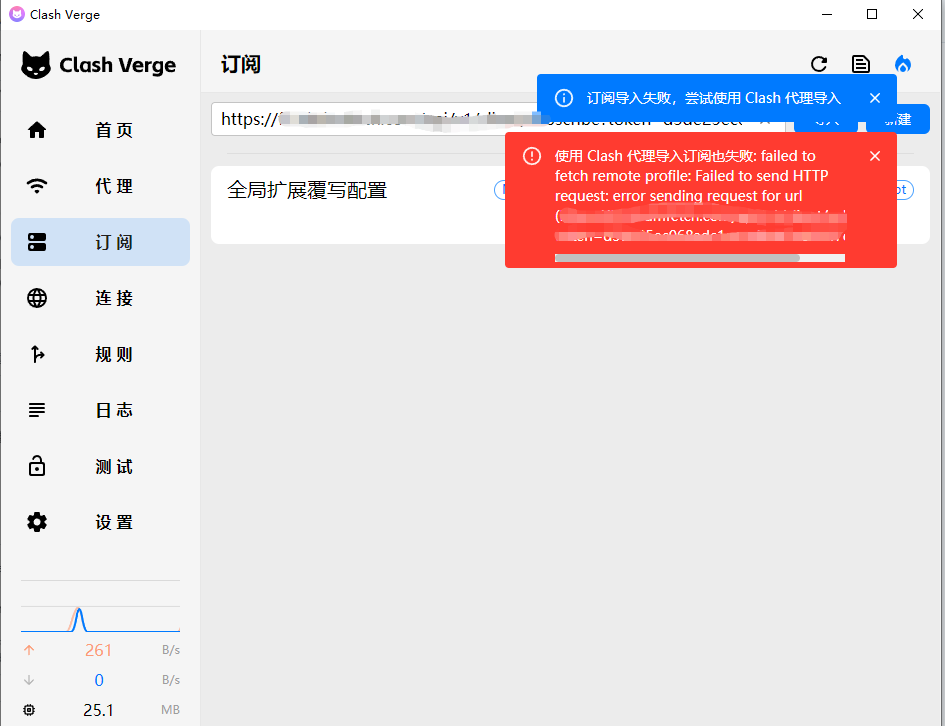
Task: Click the red toast's progress bar
Action: (700, 258)
